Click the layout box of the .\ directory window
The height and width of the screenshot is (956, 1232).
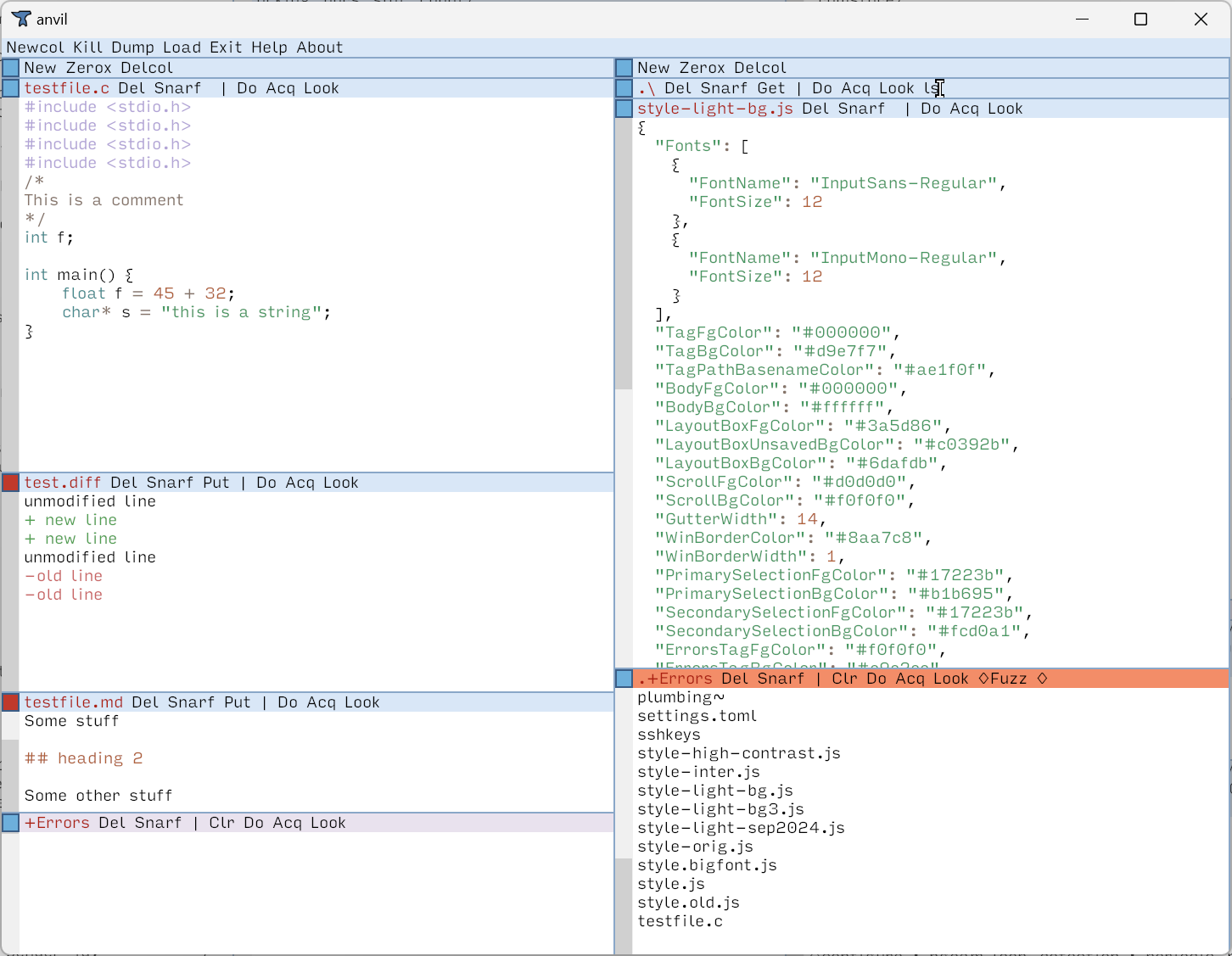[624, 88]
